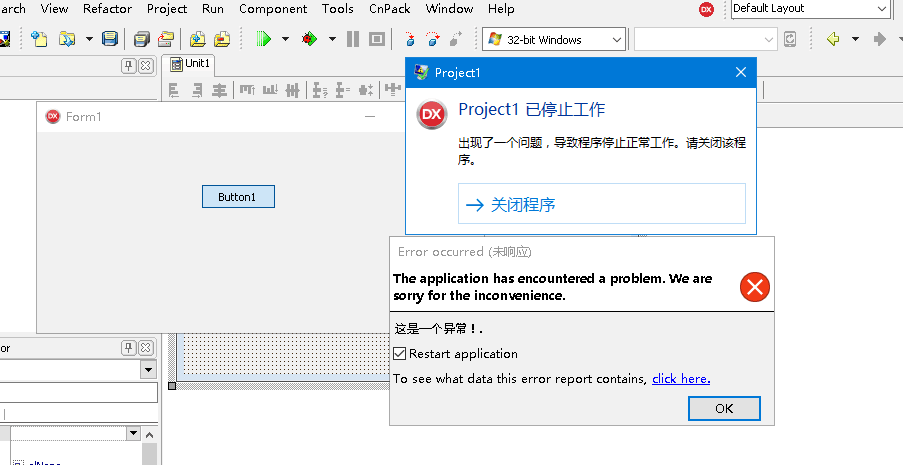Close the Project1 stopped working dialog
This screenshot has width=903, height=465.
pyautogui.click(x=741, y=72)
